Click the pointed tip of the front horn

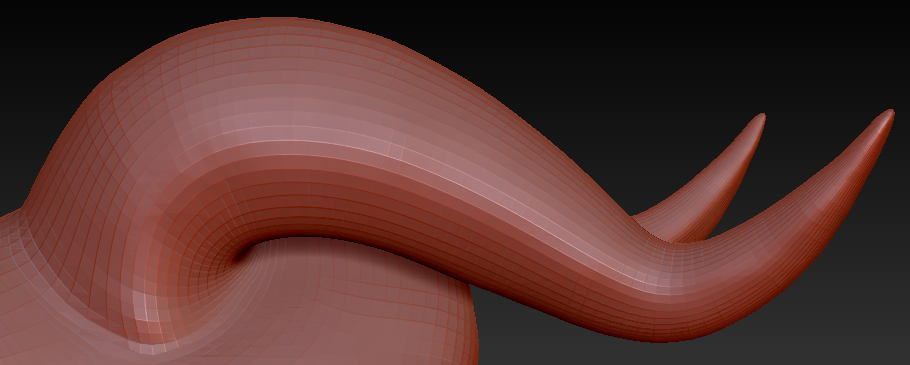click(888, 115)
